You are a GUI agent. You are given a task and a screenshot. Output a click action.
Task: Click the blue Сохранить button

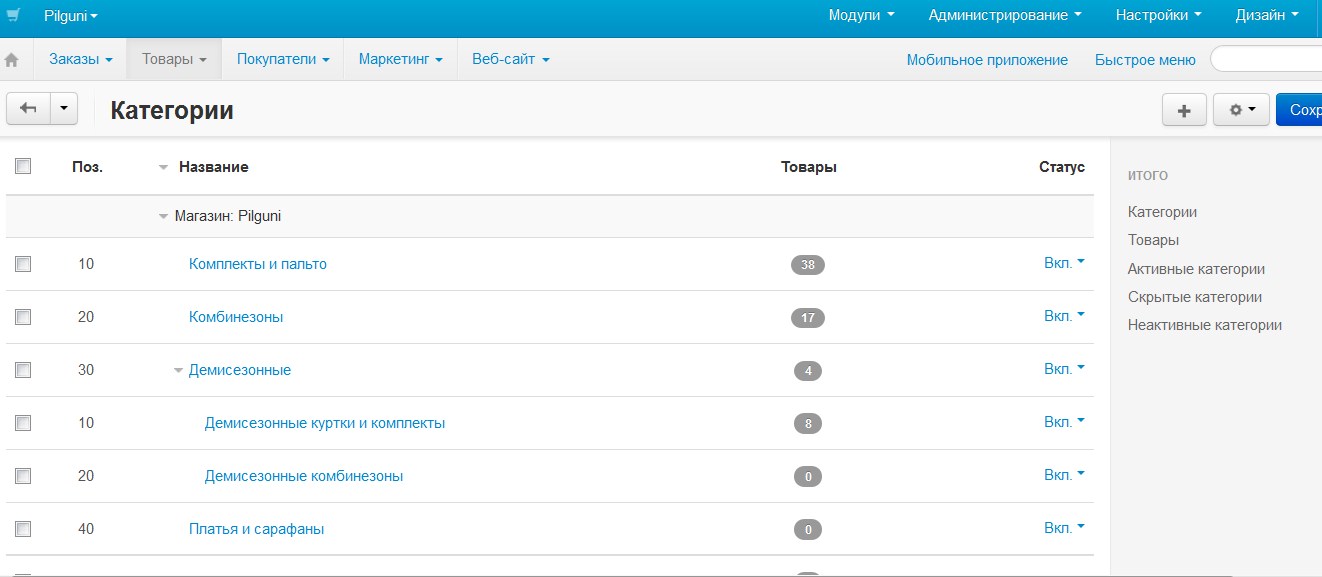[x=1299, y=110]
